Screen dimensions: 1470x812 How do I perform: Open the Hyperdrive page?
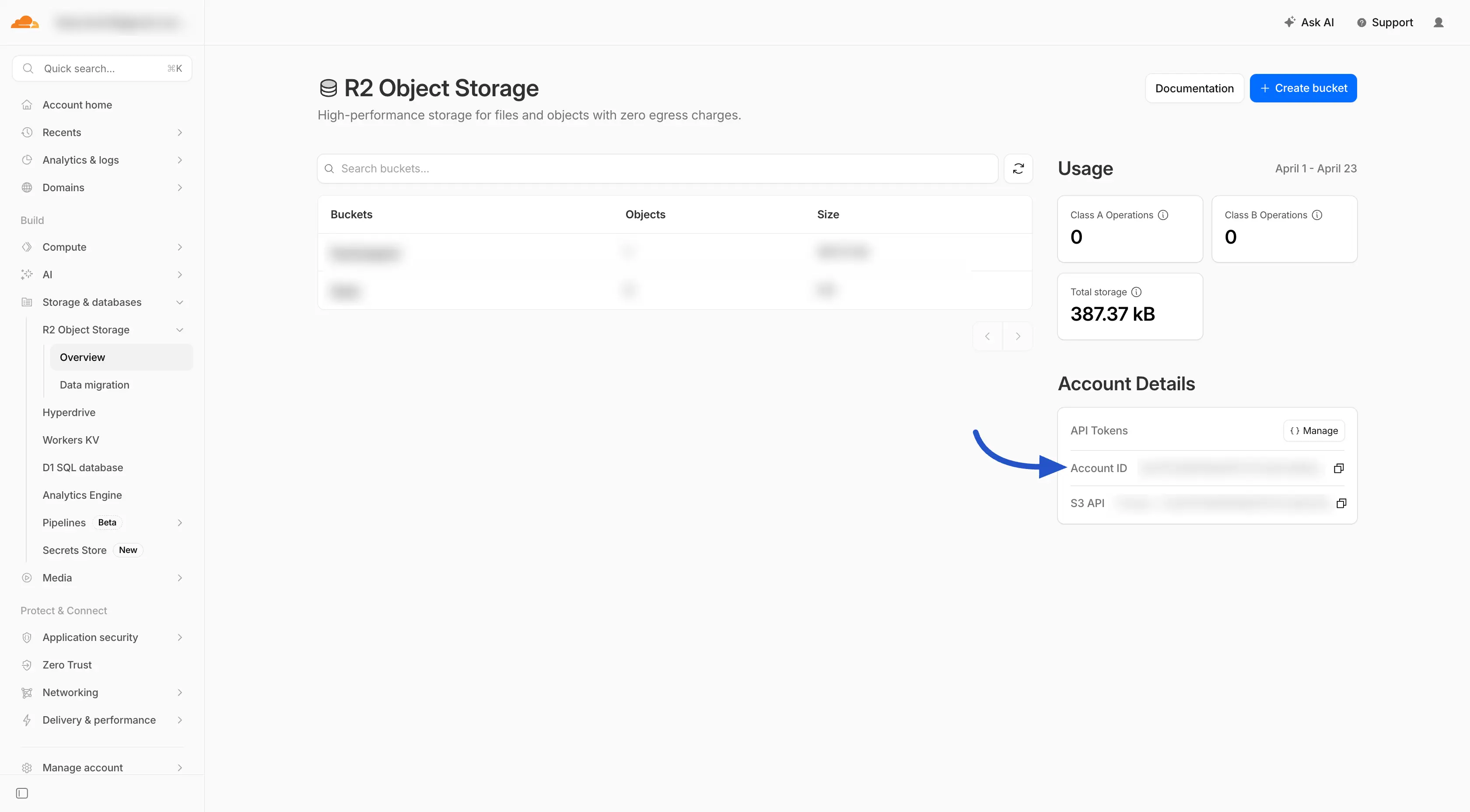69,412
